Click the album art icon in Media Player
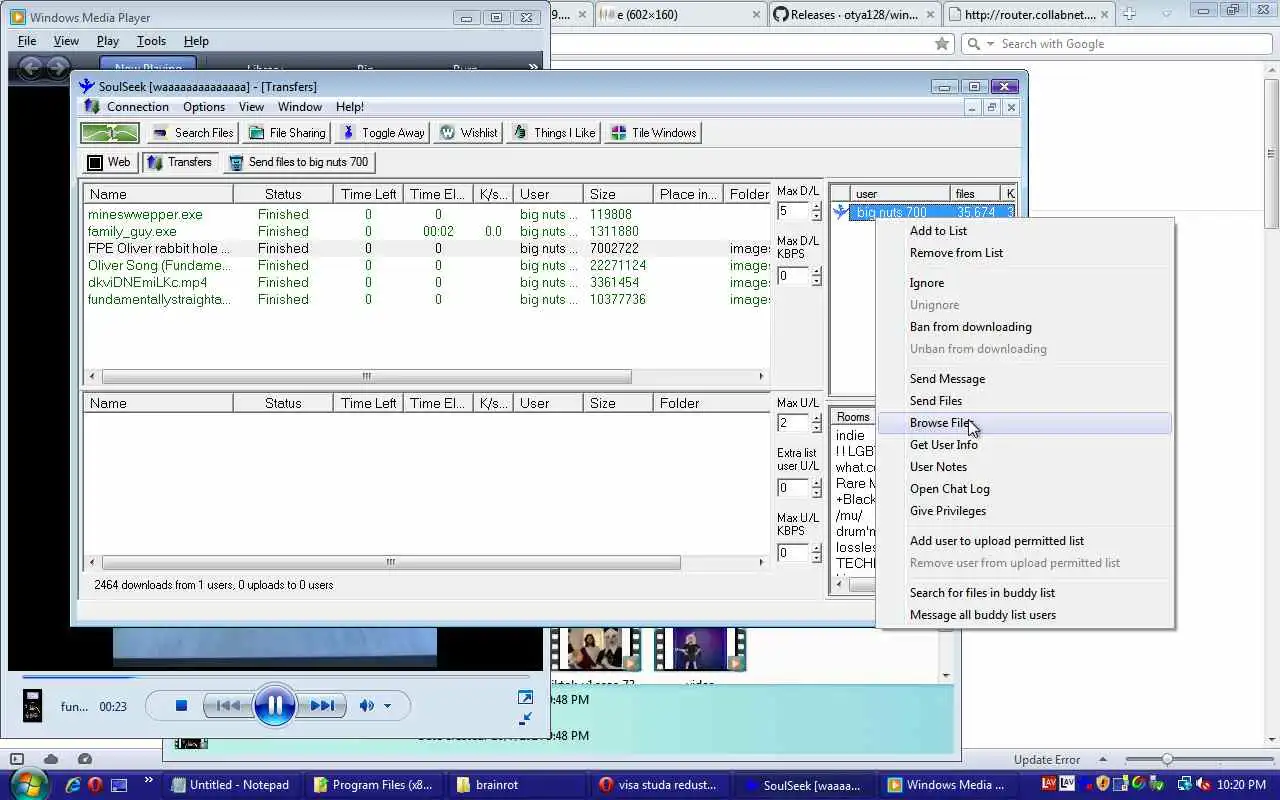The height and width of the screenshot is (800, 1280). coord(33,706)
